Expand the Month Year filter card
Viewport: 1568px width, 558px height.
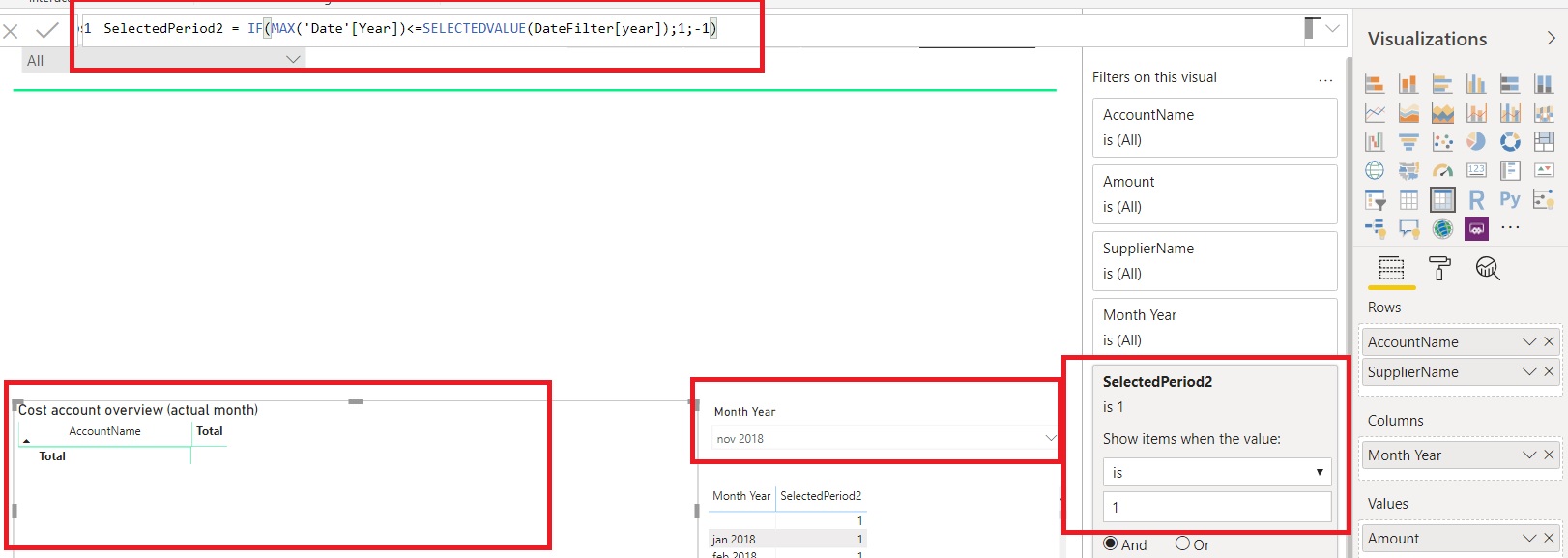(1214, 327)
